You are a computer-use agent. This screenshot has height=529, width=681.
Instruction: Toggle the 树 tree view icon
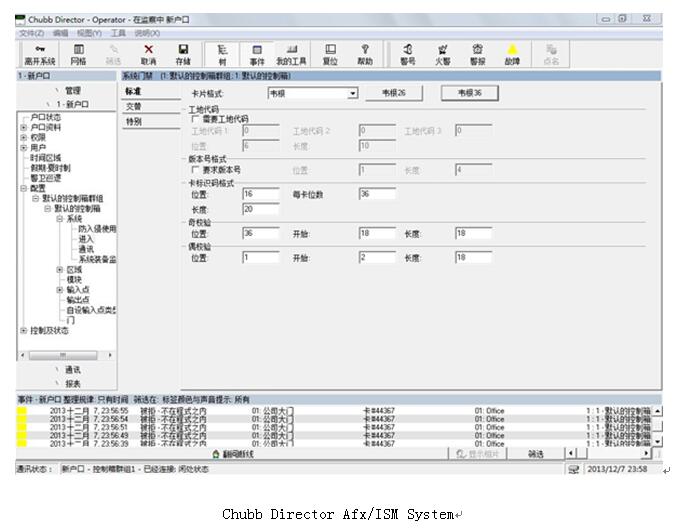[222, 49]
